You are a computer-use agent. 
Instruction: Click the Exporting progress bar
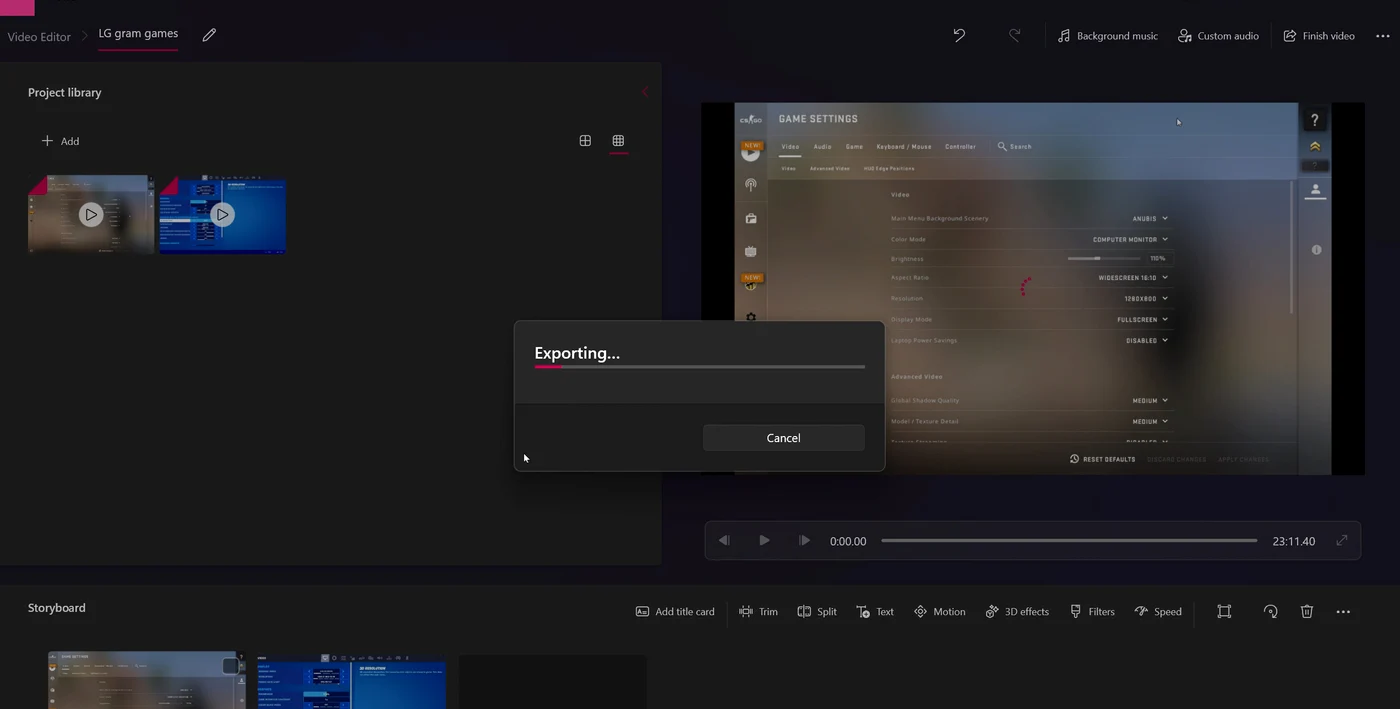point(699,367)
